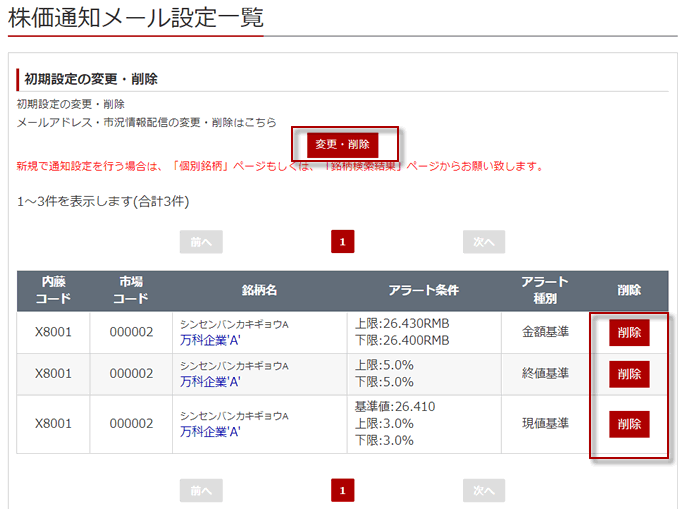Click the 前へ button below the table
680x509 pixels.
[201, 490]
